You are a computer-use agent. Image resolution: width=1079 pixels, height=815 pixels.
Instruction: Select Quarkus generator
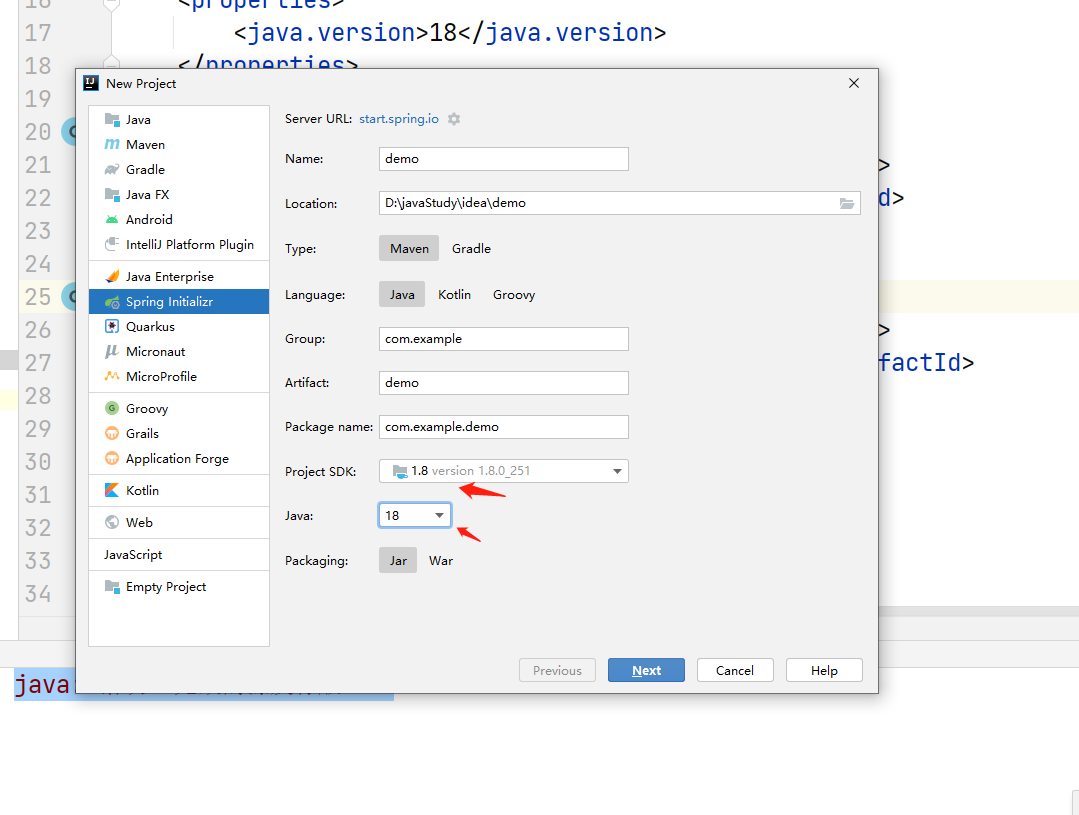(178, 326)
